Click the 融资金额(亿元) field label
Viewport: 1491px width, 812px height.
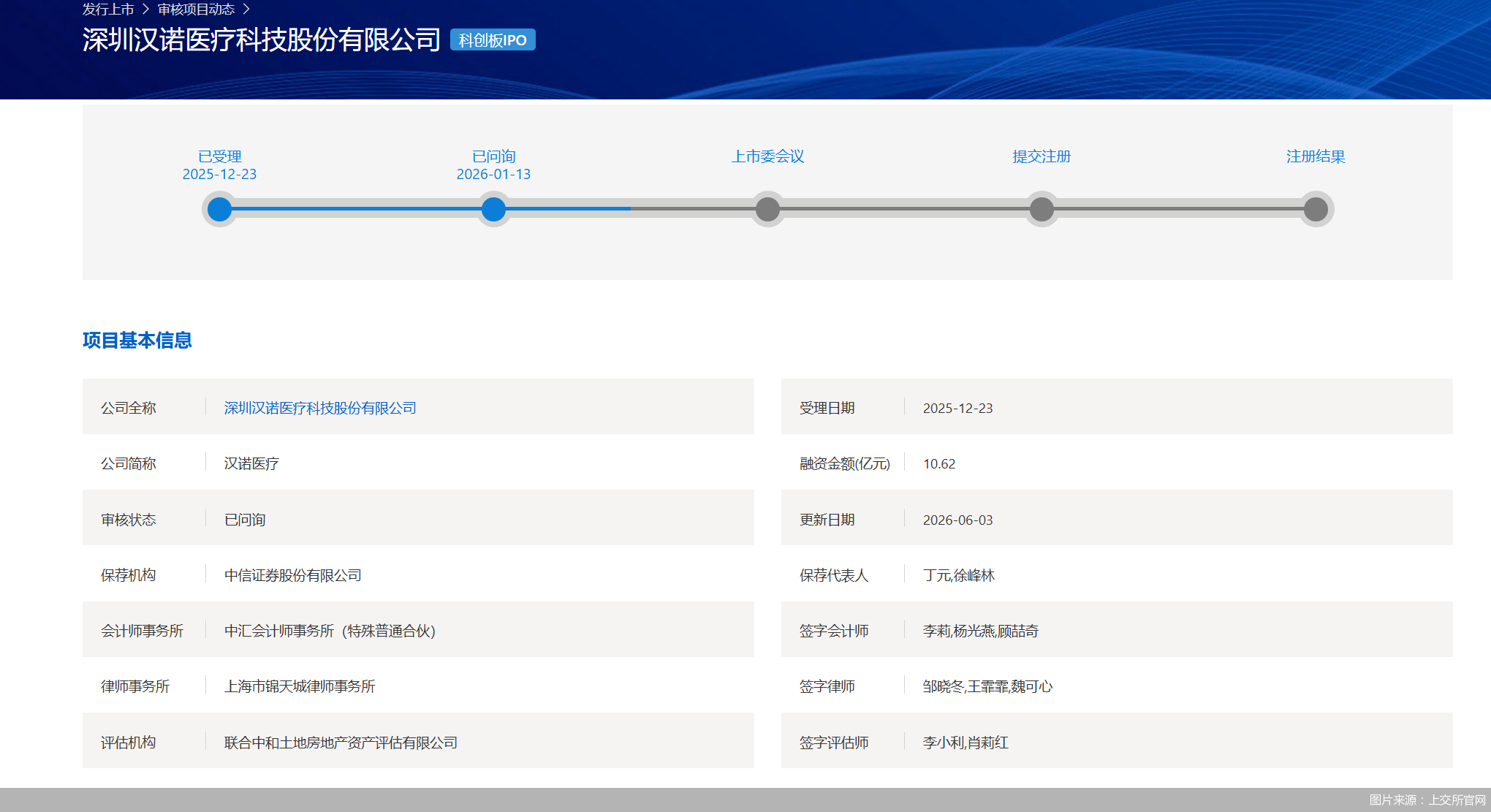pyautogui.click(x=845, y=463)
